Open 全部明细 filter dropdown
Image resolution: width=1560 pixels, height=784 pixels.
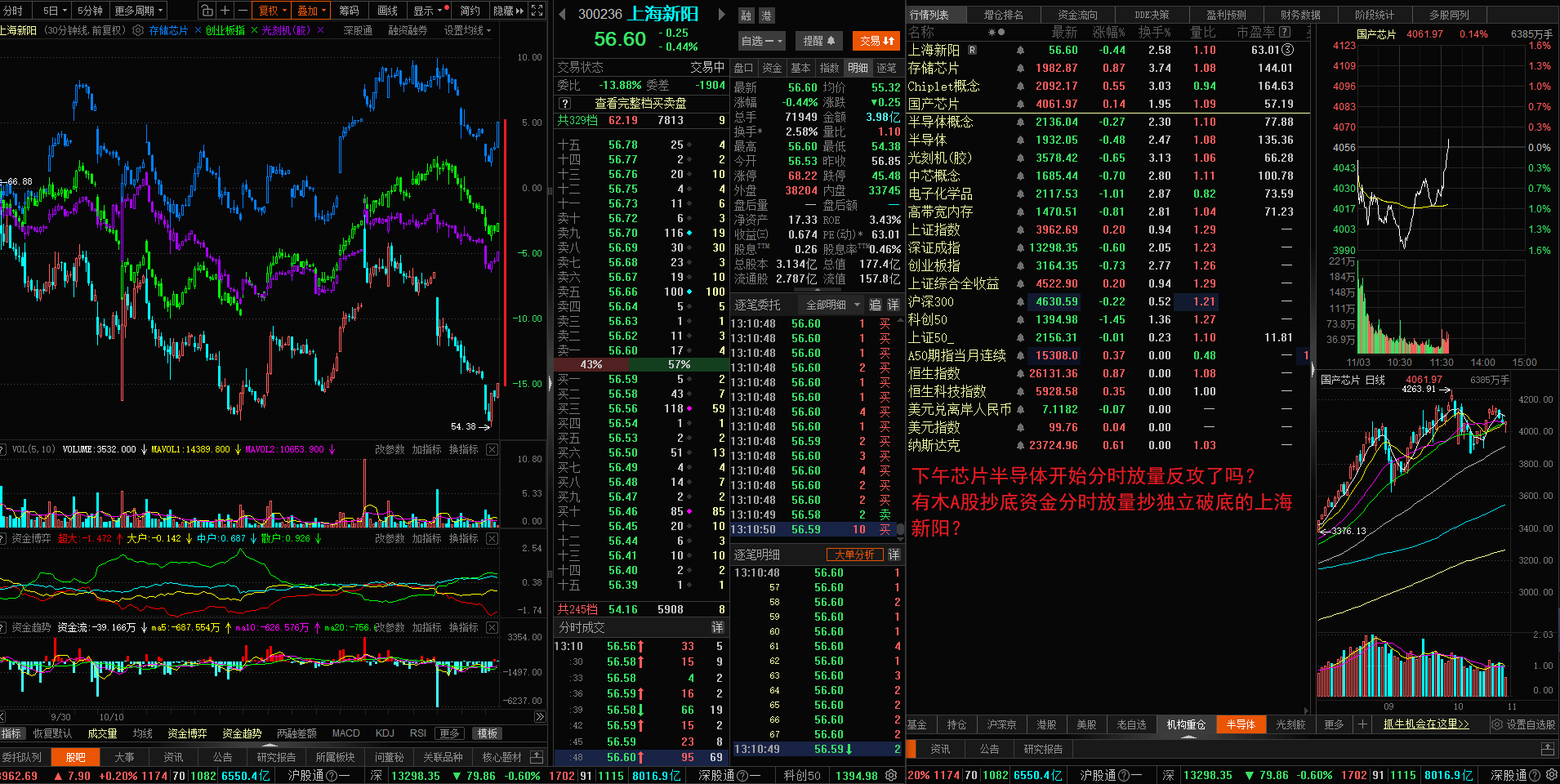[831, 305]
